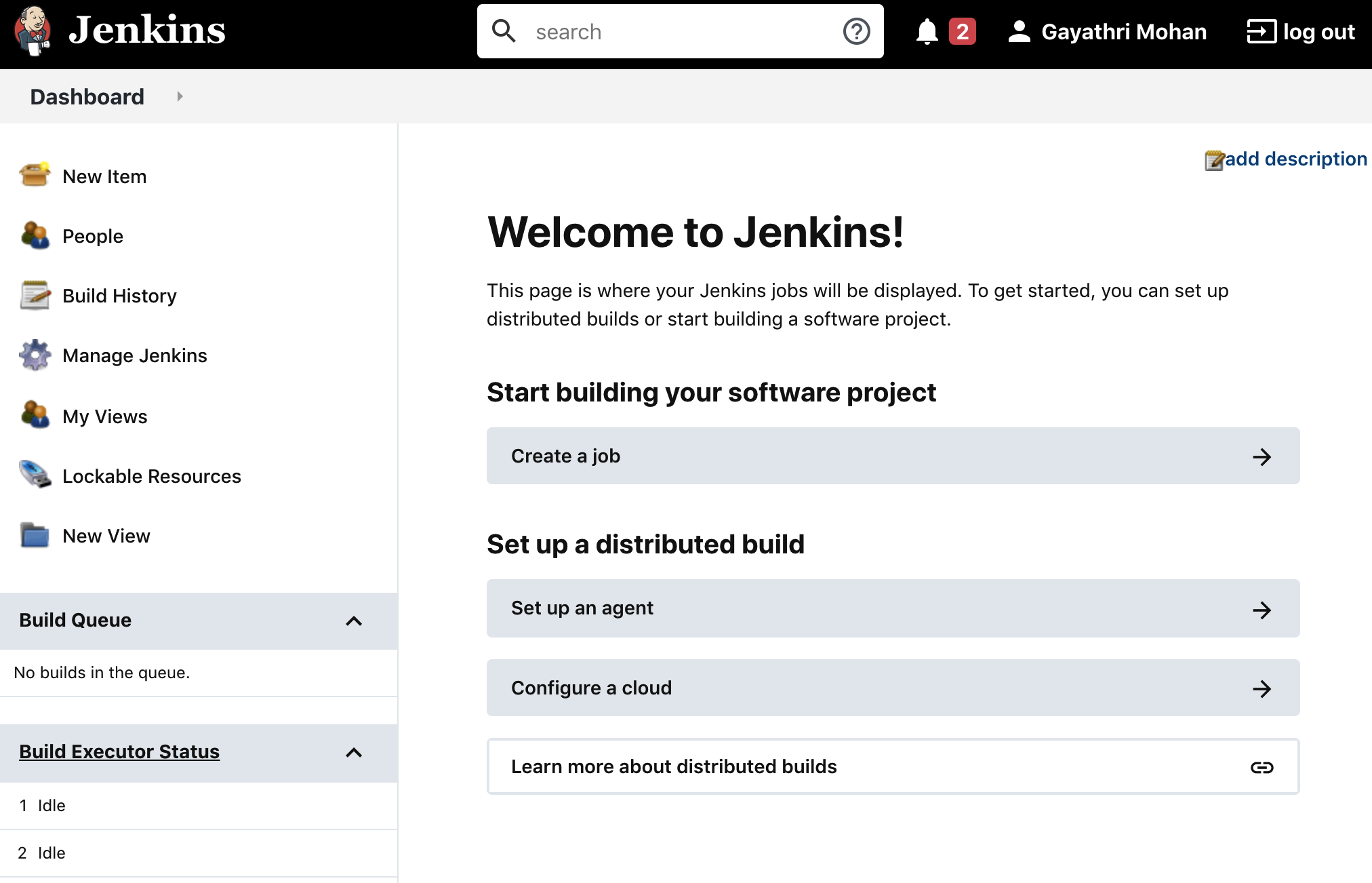The image size is (1372, 883).
Task: Click the notifications bell icon
Action: coord(925,31)
